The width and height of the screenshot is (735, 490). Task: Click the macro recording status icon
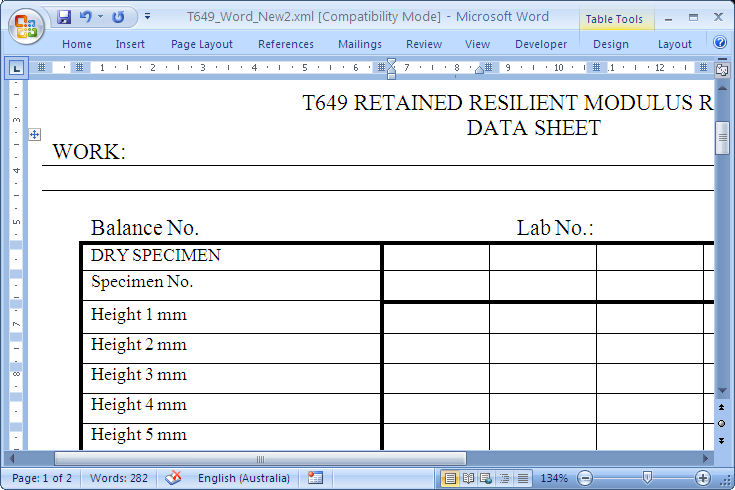click(316, 478)
